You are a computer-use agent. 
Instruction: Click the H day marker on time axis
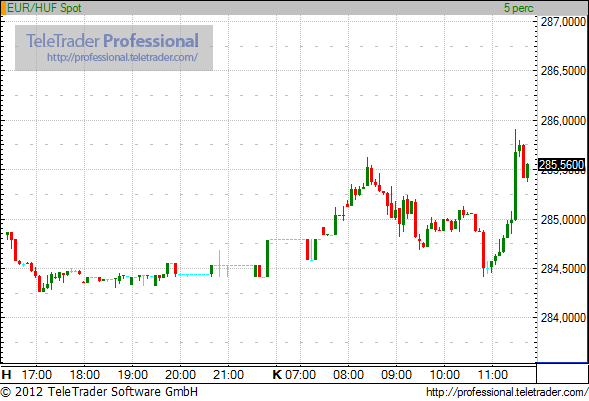pyautogui.click(x=6, y=374)
